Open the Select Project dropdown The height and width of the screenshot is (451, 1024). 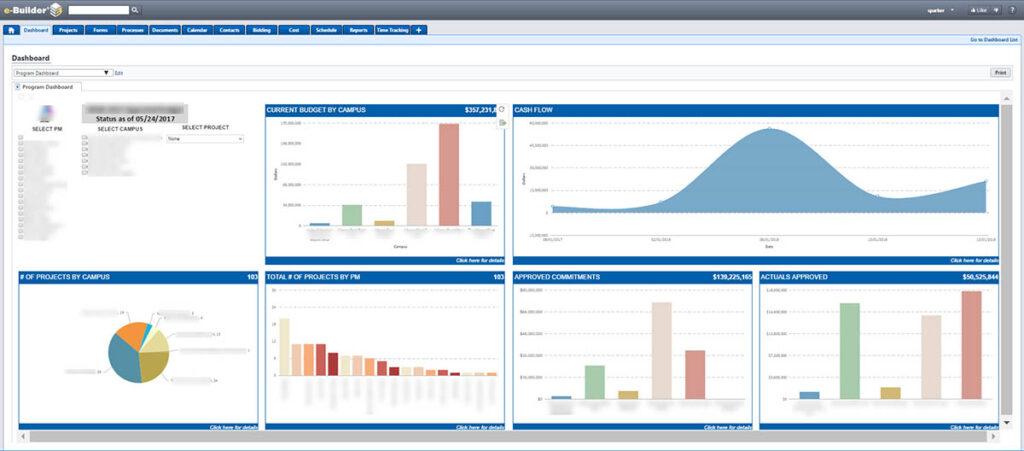click(205, 139)
